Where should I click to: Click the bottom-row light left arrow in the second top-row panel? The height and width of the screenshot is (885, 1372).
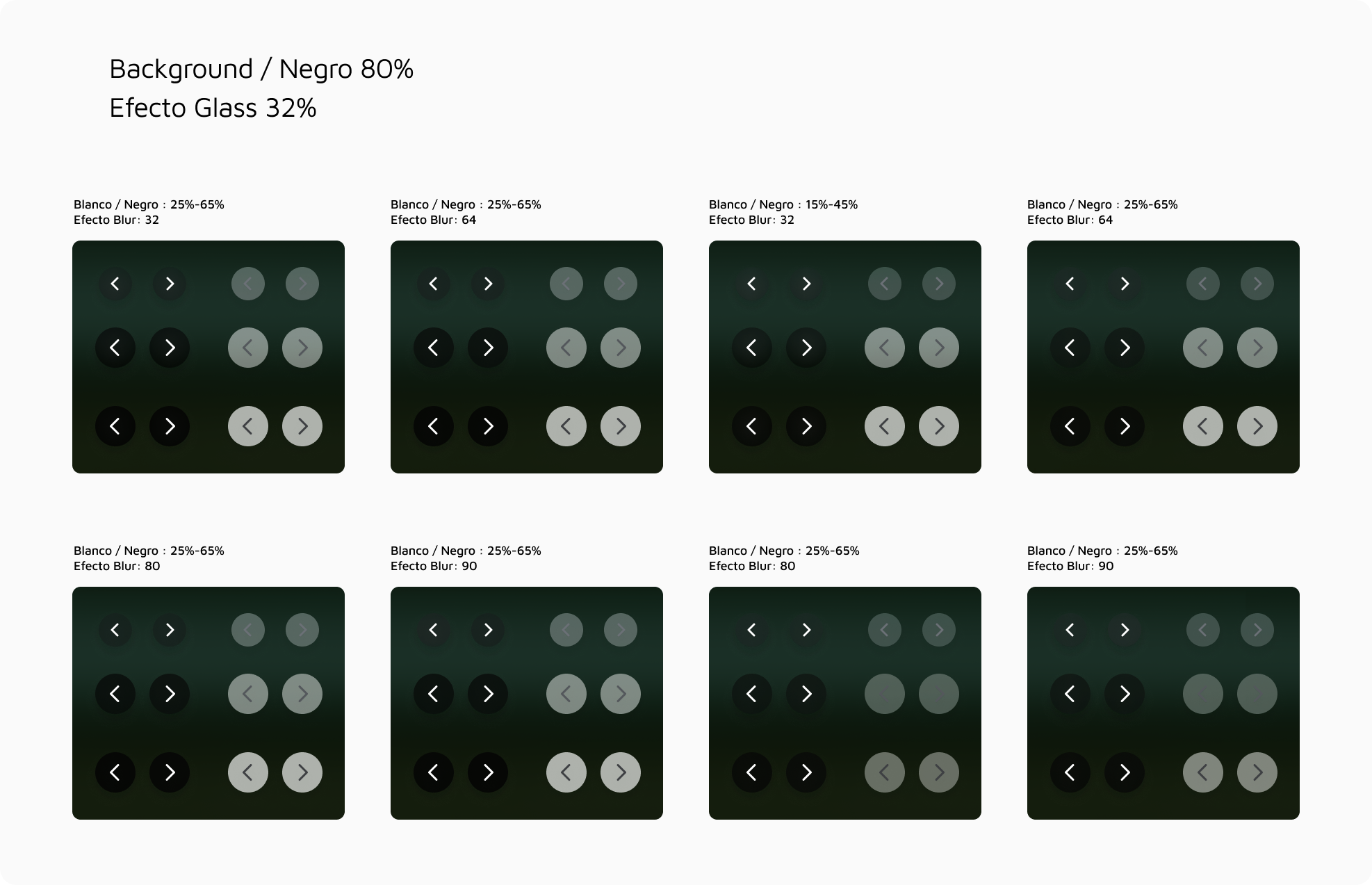(x=566, y=426)
